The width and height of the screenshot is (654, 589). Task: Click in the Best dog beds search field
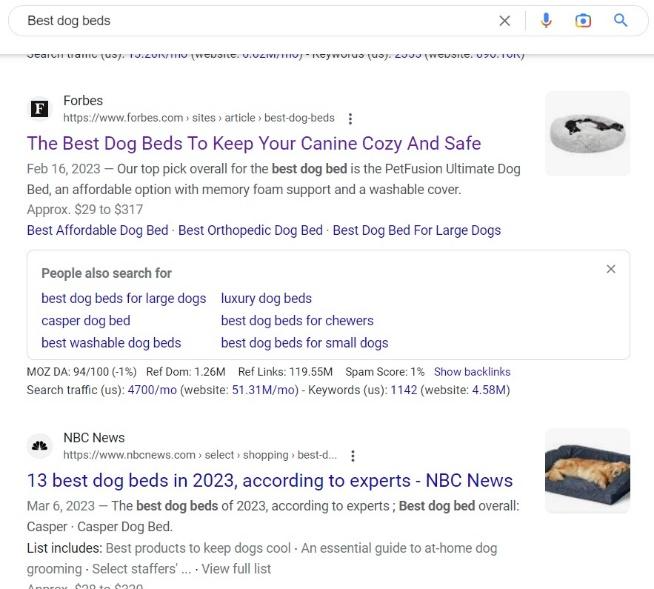[259, 20]
